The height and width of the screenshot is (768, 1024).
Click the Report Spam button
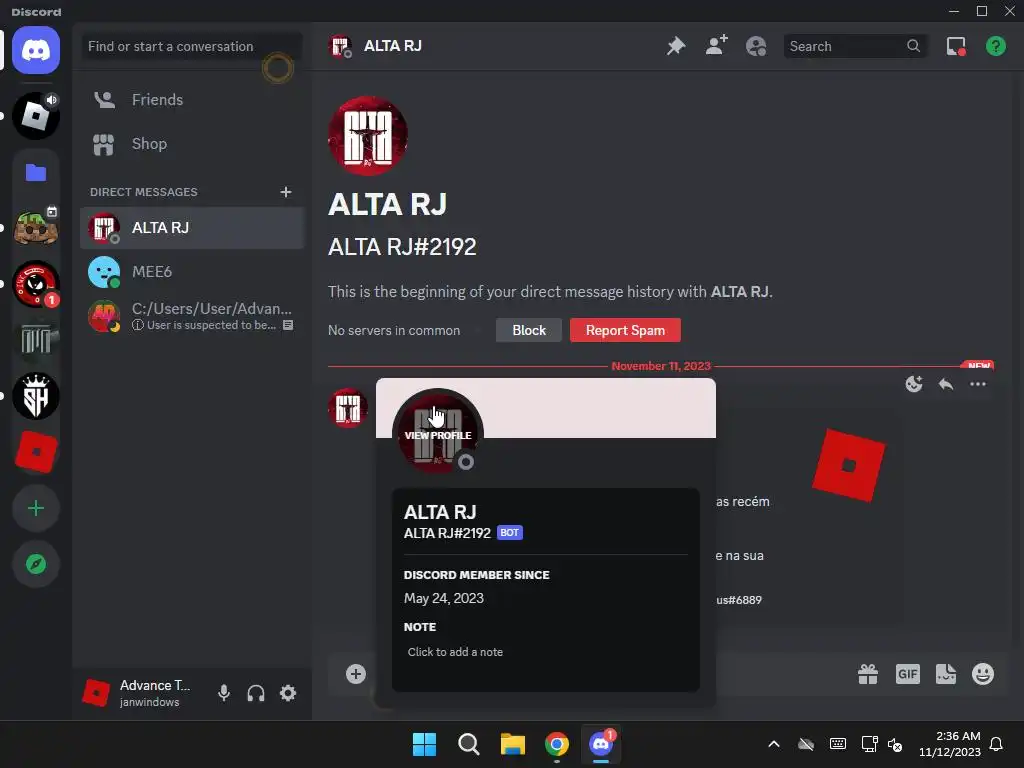click(625, 330)
